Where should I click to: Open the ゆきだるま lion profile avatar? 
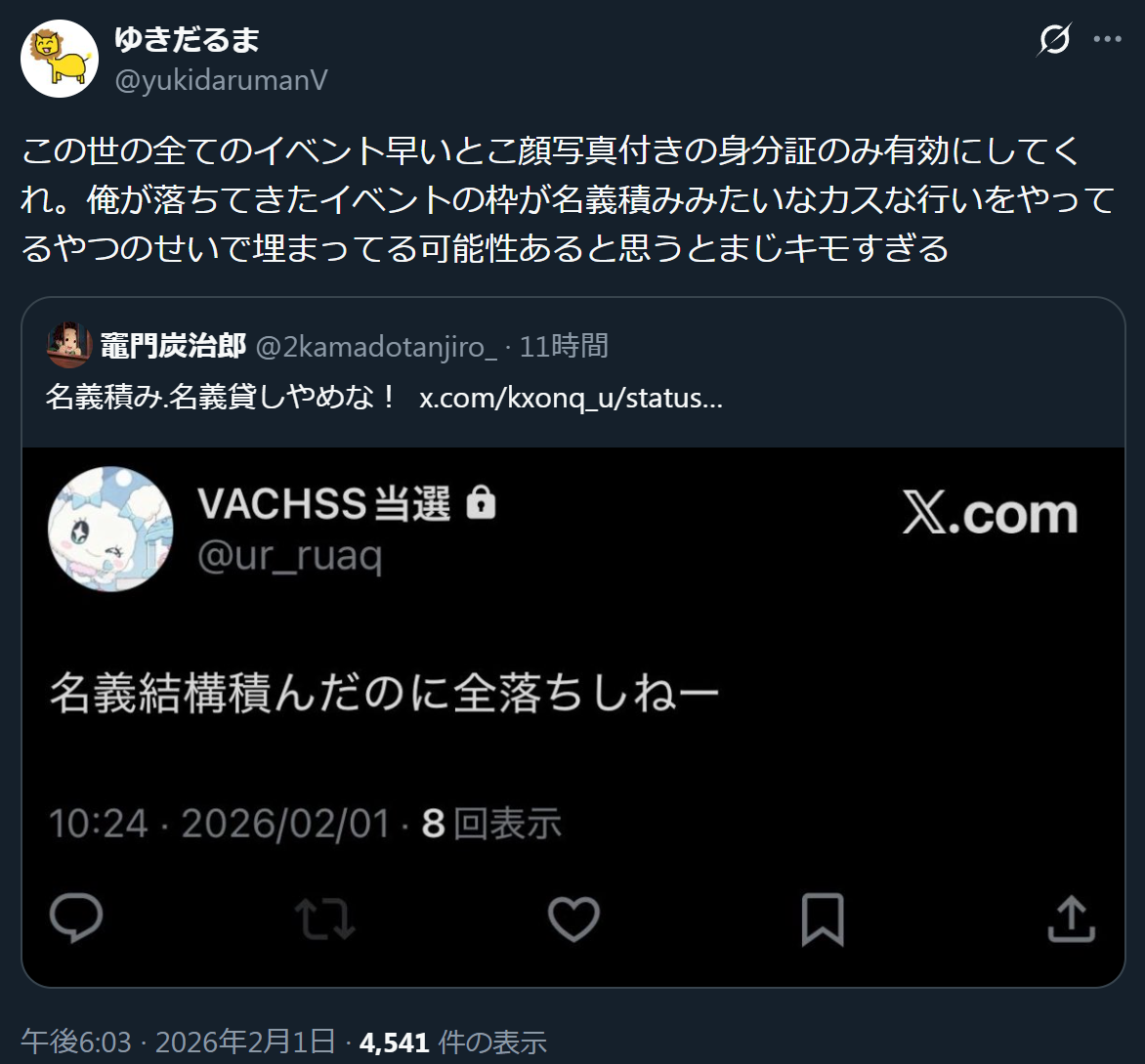tap(60, 60)
